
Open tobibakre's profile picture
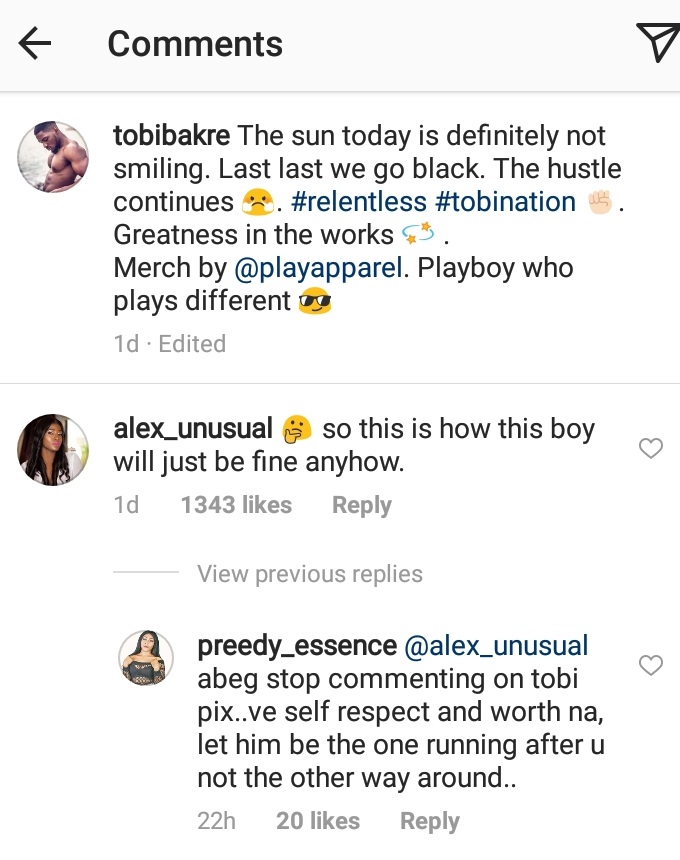55,153
